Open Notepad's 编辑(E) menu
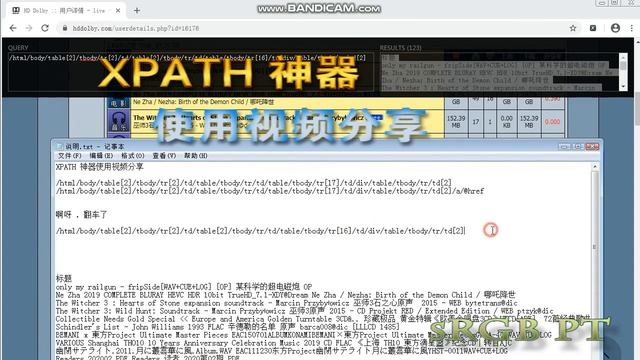 [x=101, y=156]
